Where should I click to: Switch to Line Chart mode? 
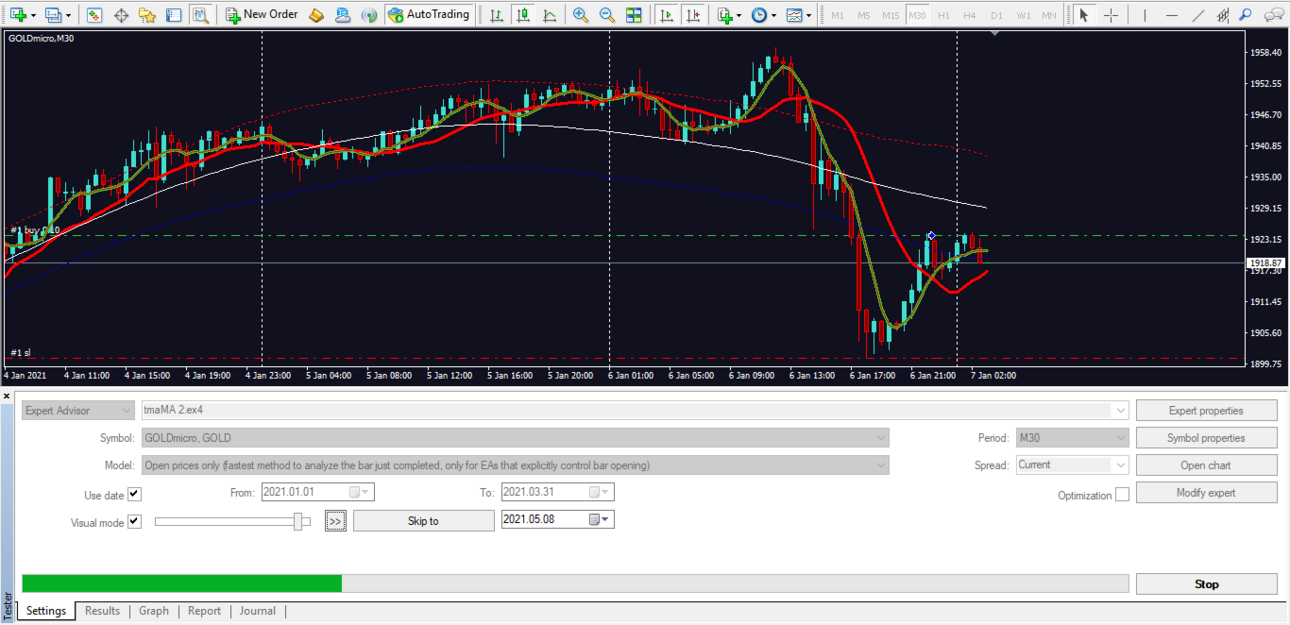550,15
